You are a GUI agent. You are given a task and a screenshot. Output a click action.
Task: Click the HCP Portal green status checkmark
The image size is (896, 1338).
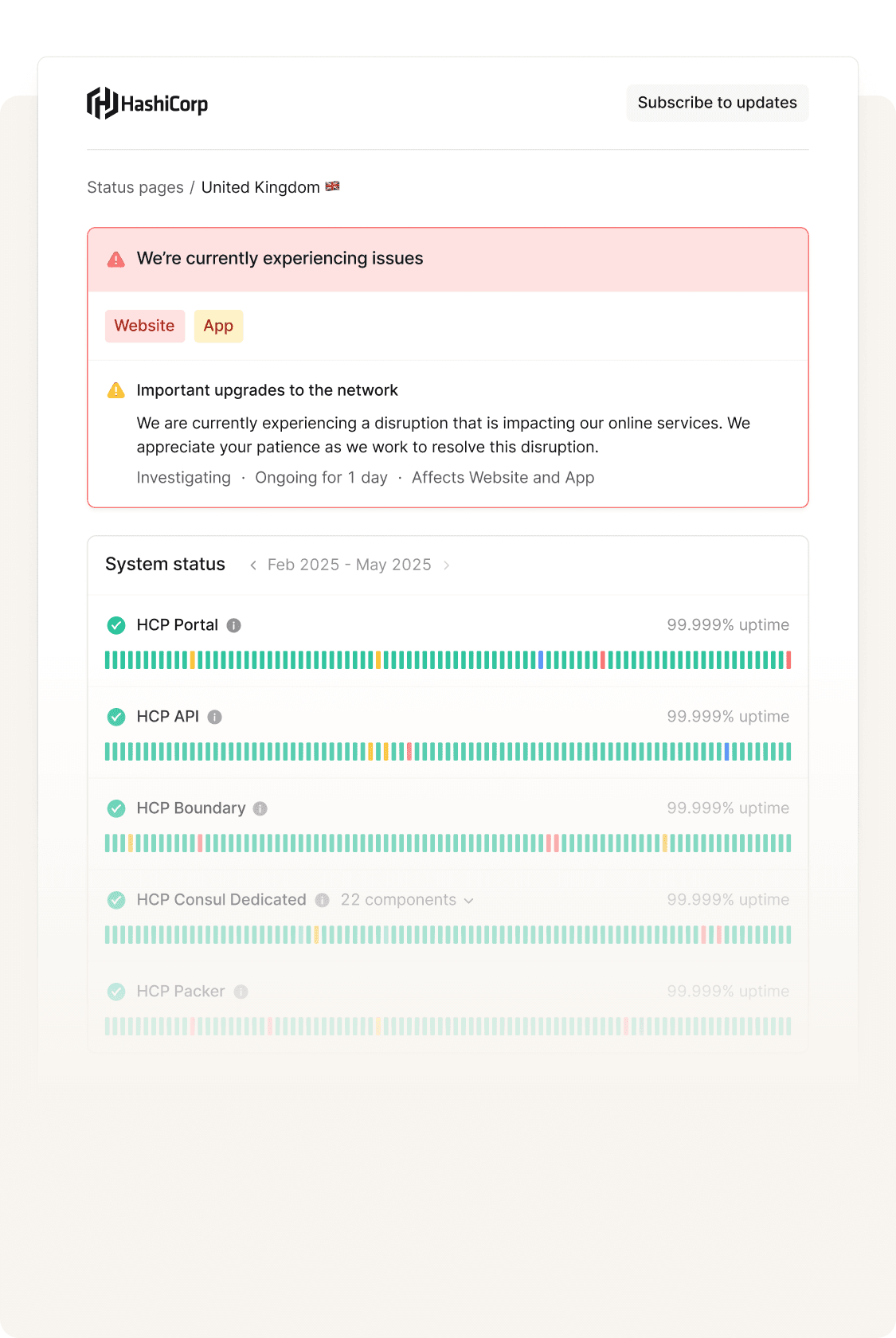tap(116, 625)
